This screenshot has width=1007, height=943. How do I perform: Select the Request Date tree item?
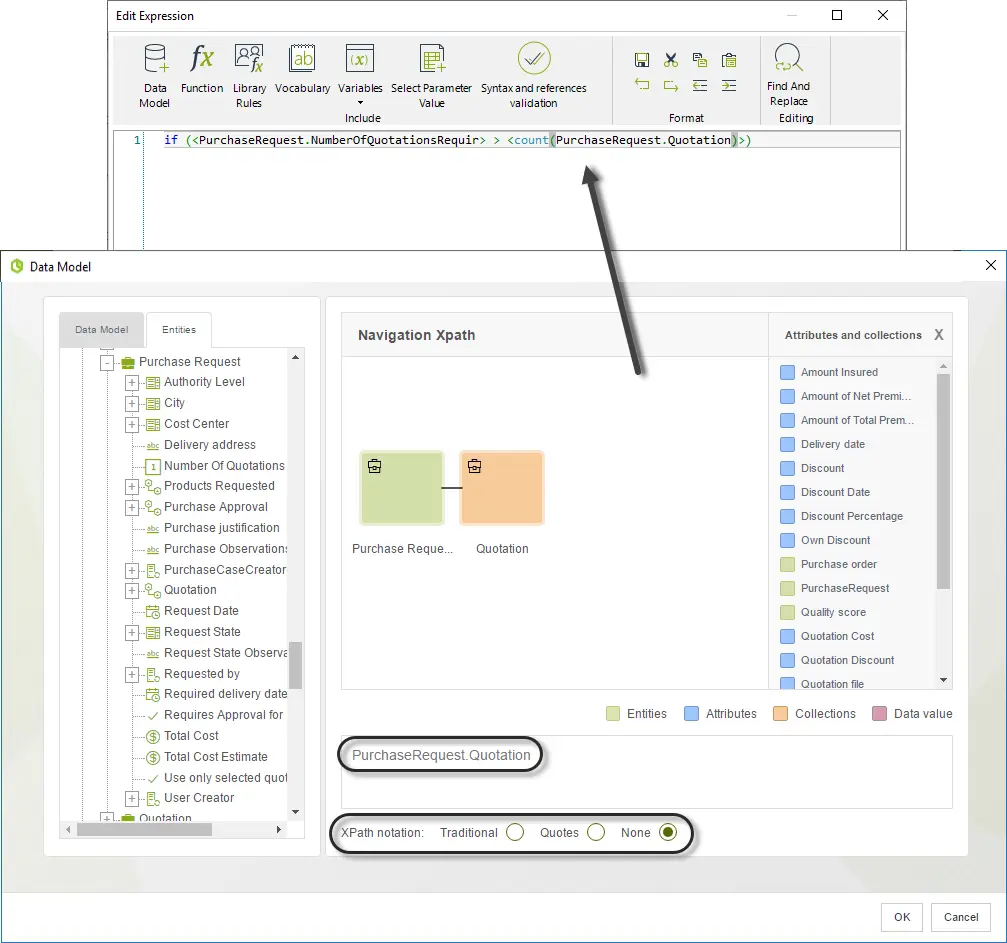pos(201,611)
